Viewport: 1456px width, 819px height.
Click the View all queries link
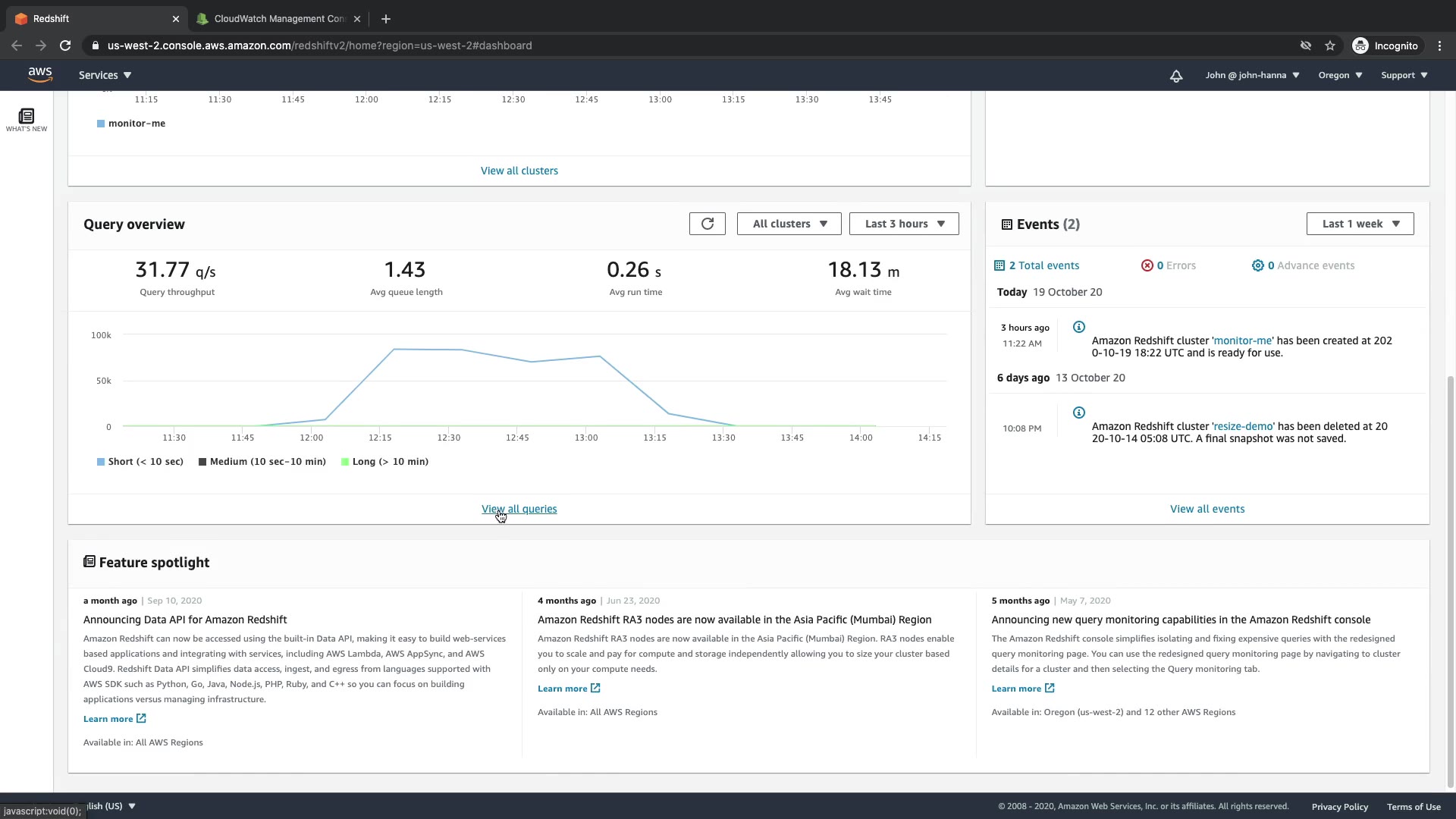point(519,510)
